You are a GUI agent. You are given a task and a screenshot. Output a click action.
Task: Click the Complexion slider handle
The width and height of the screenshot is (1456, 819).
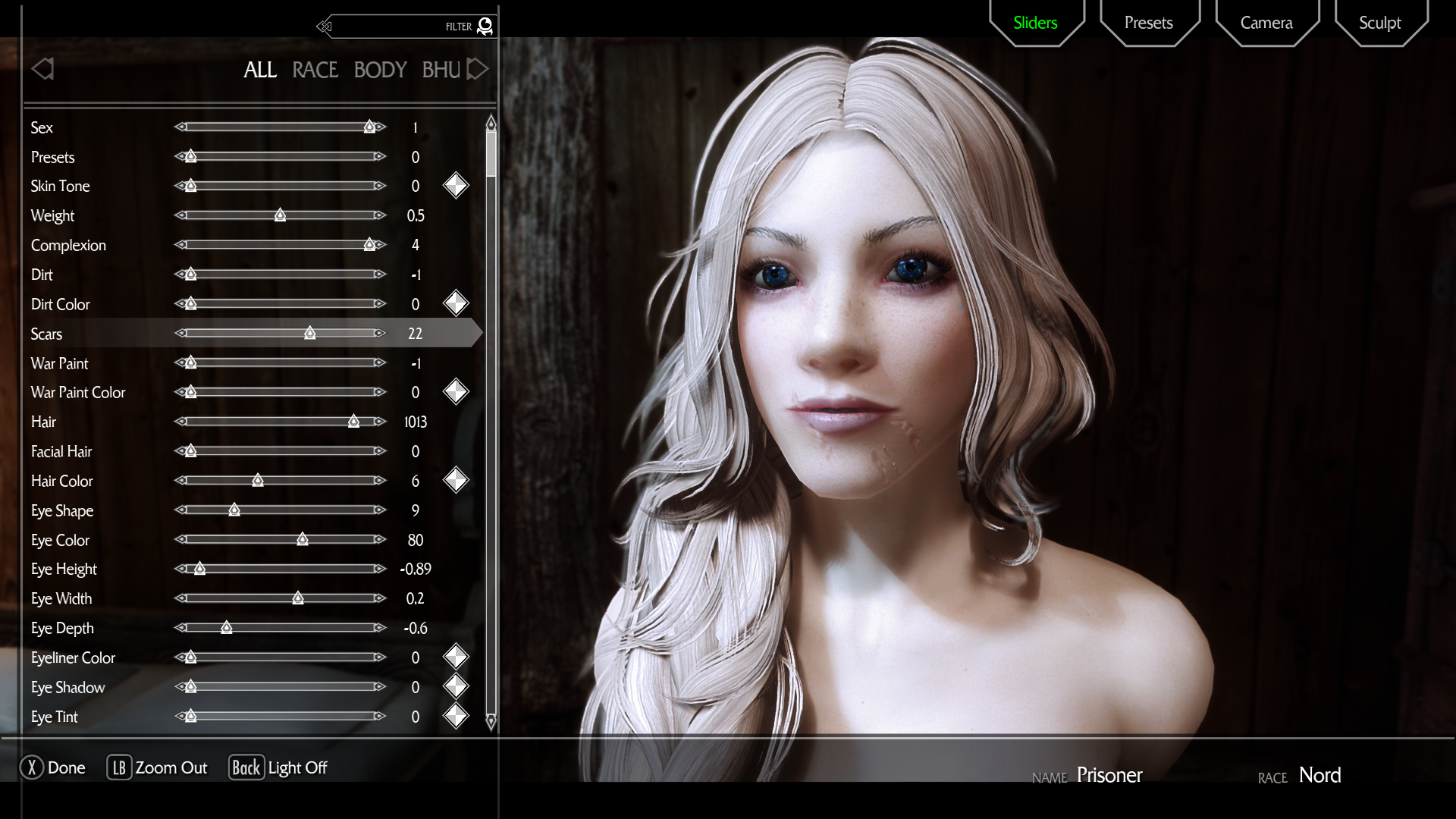[369, 244]
